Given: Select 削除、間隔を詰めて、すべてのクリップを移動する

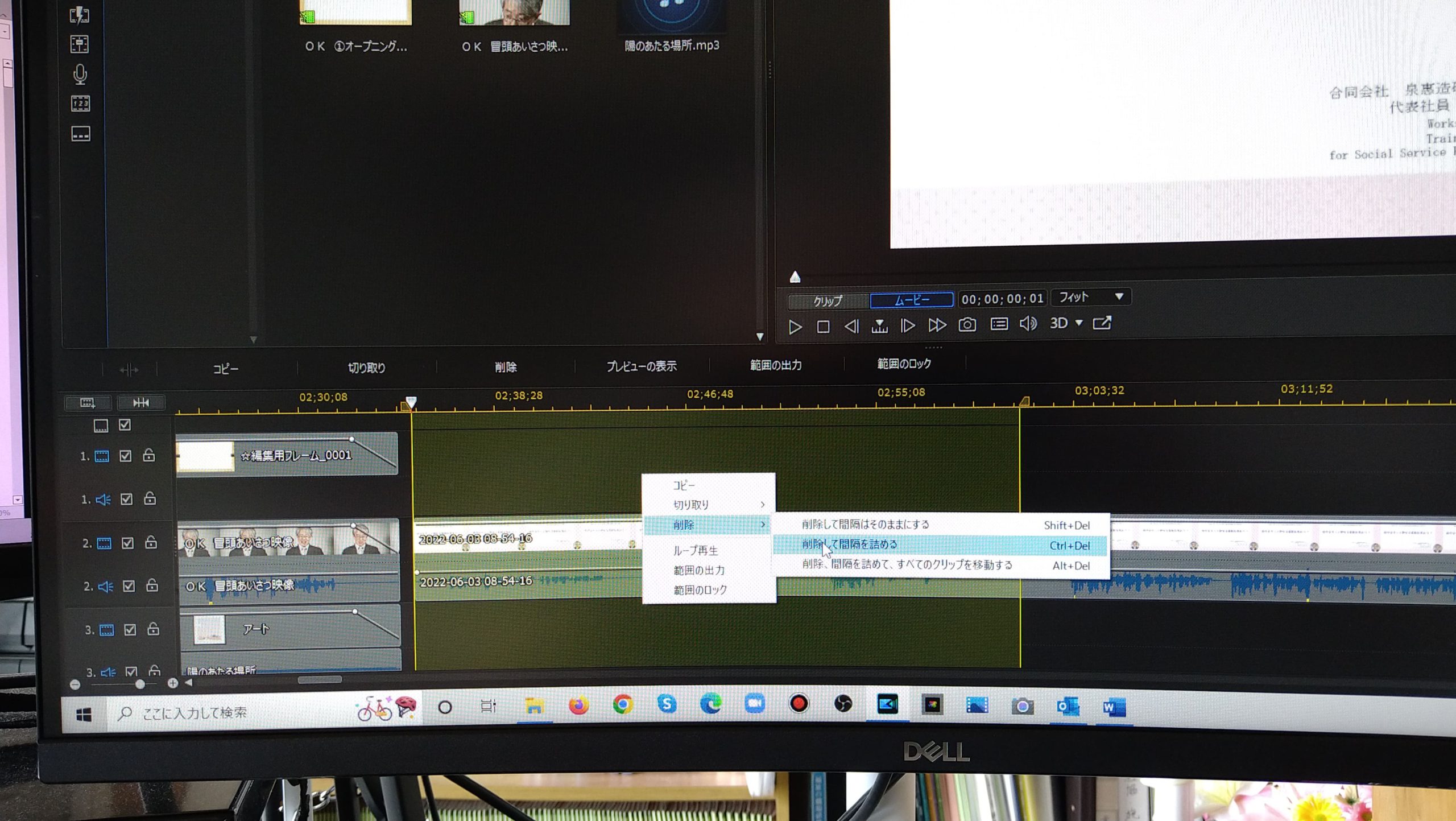Looking at the screenshot, I should 941,565.
